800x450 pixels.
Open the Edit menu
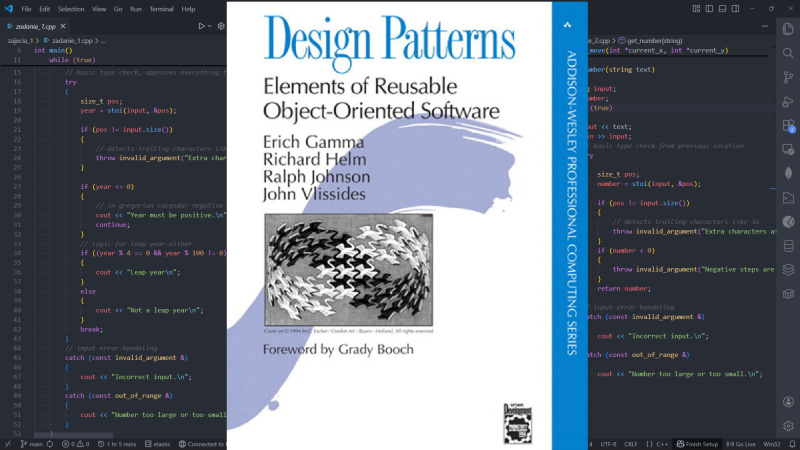[x=45, y=9]
